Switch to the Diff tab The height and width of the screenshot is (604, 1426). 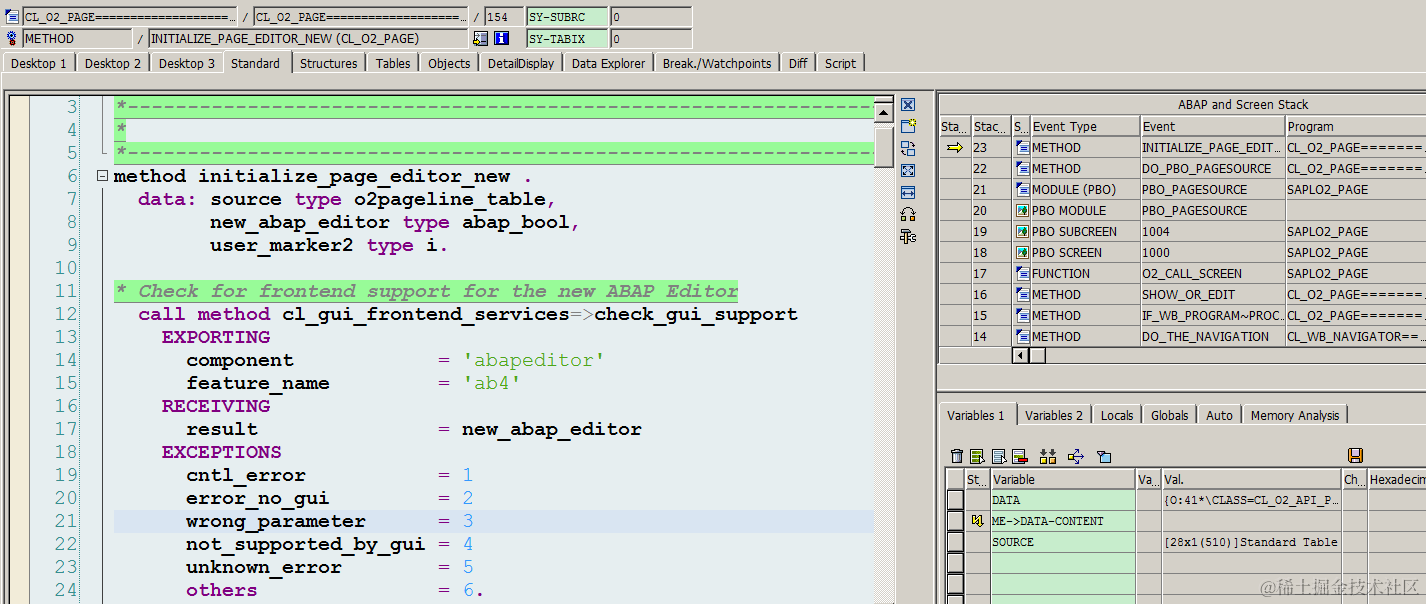pyautogui.click(x=798, y=63)
